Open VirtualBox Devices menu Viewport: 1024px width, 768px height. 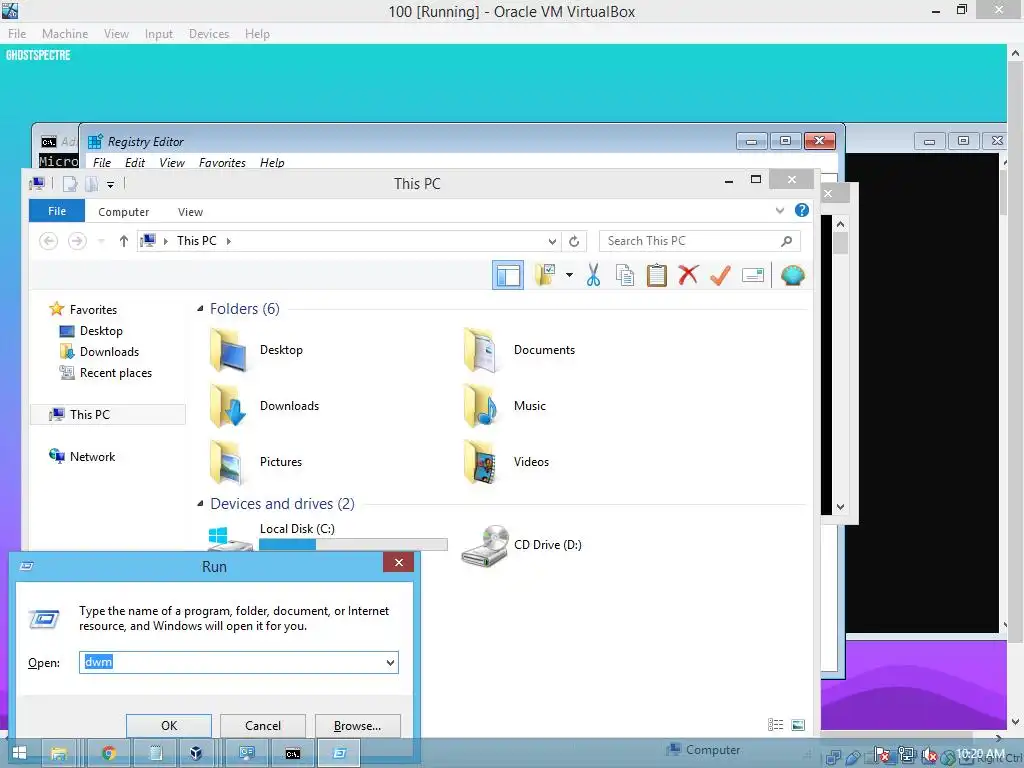(x=209, y=33)
